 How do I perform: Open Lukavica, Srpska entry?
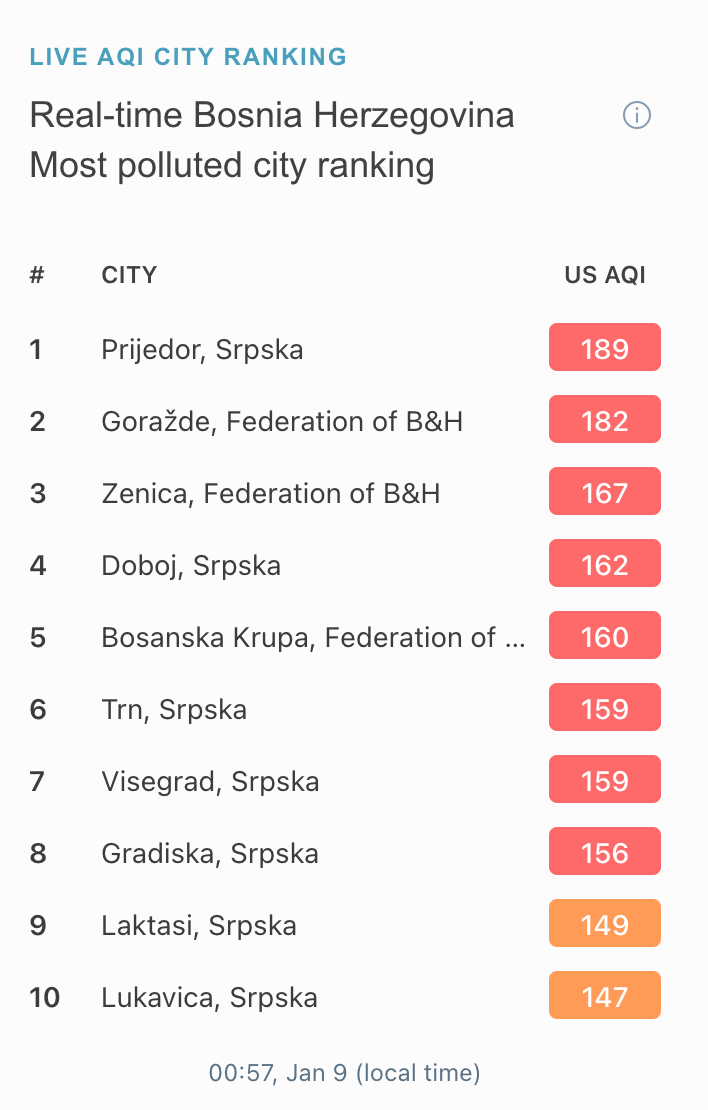pyautogui.click(x=210, y=997)
